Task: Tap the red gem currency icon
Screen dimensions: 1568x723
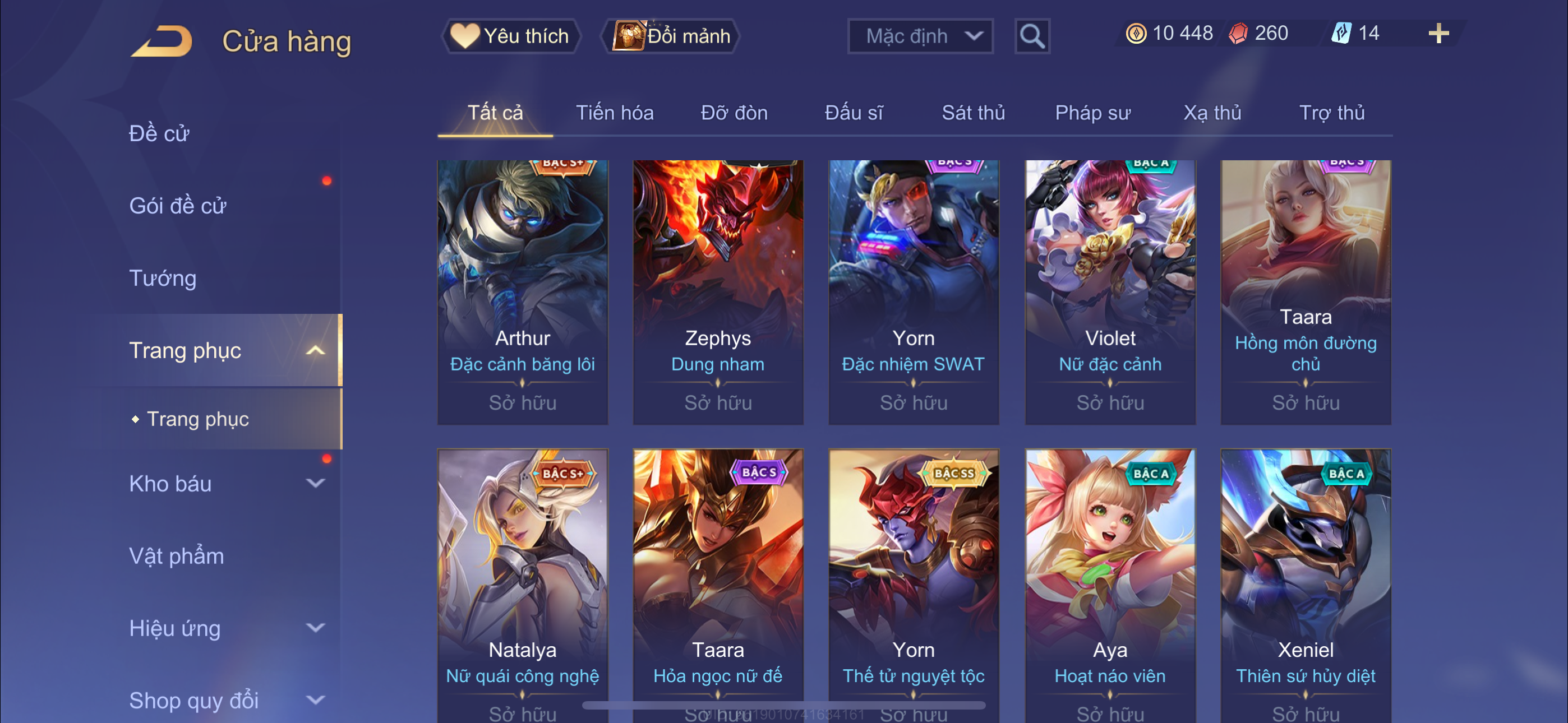Action: click(x=1238, y=33)
